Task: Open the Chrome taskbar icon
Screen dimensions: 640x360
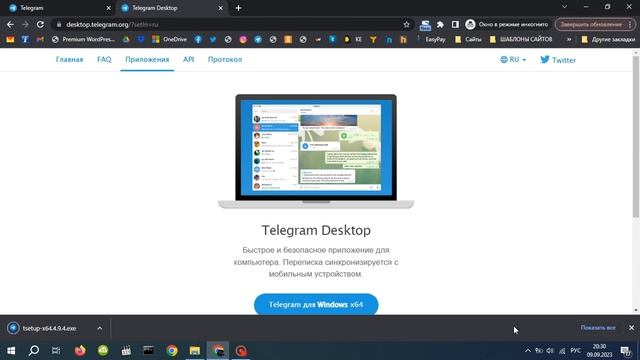Action: pos(172,351)
